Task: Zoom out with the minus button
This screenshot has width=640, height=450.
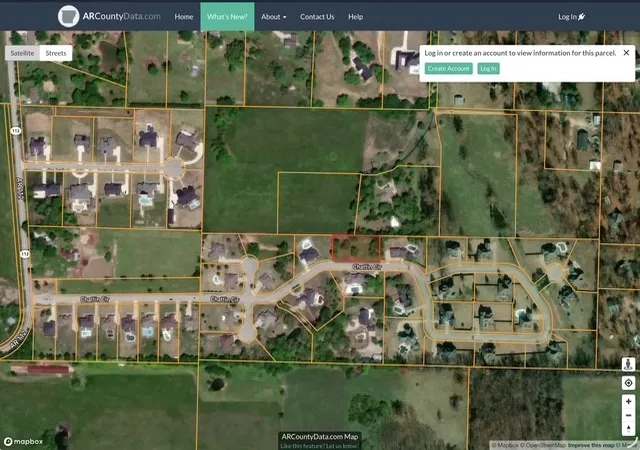Action: pos(628,415)
